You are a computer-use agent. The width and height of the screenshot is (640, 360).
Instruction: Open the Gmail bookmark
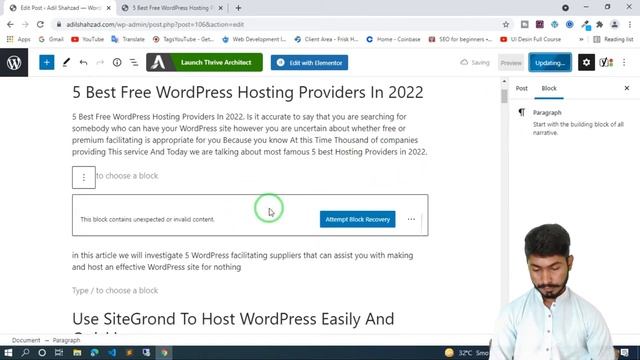51,39
